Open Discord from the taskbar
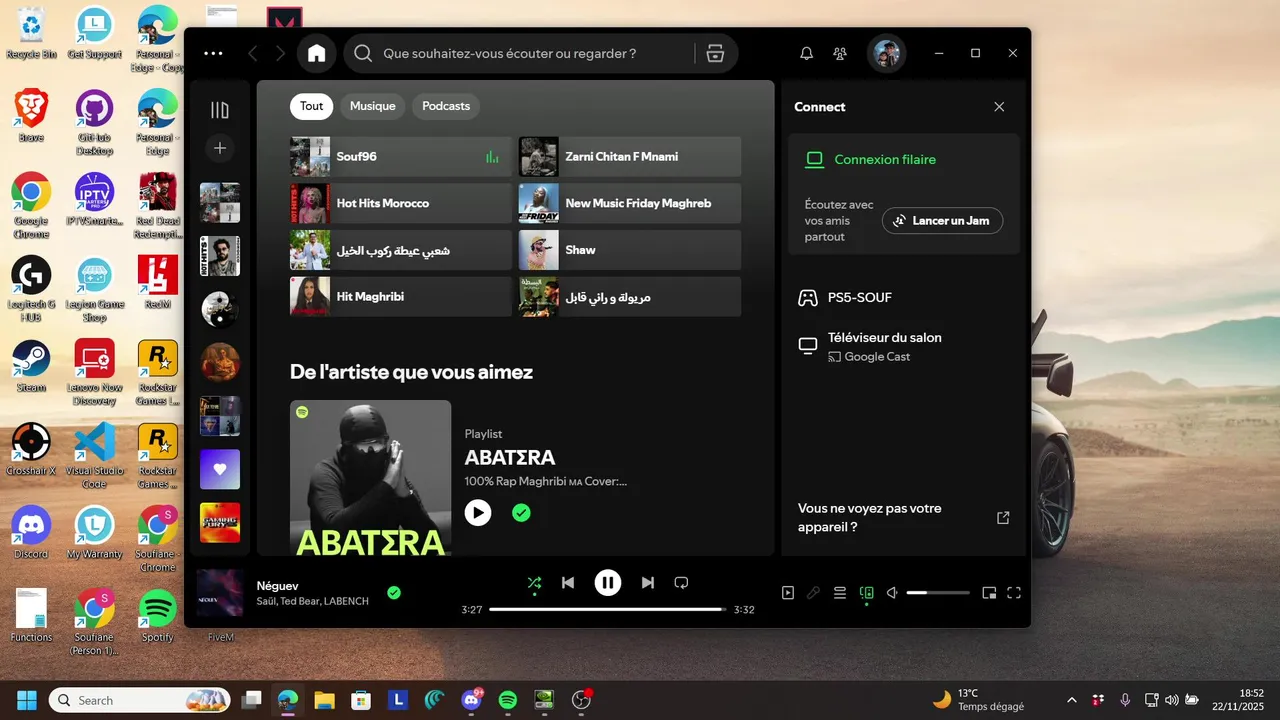This screenshot has width=1280, height=720. (x=471, y=700)
